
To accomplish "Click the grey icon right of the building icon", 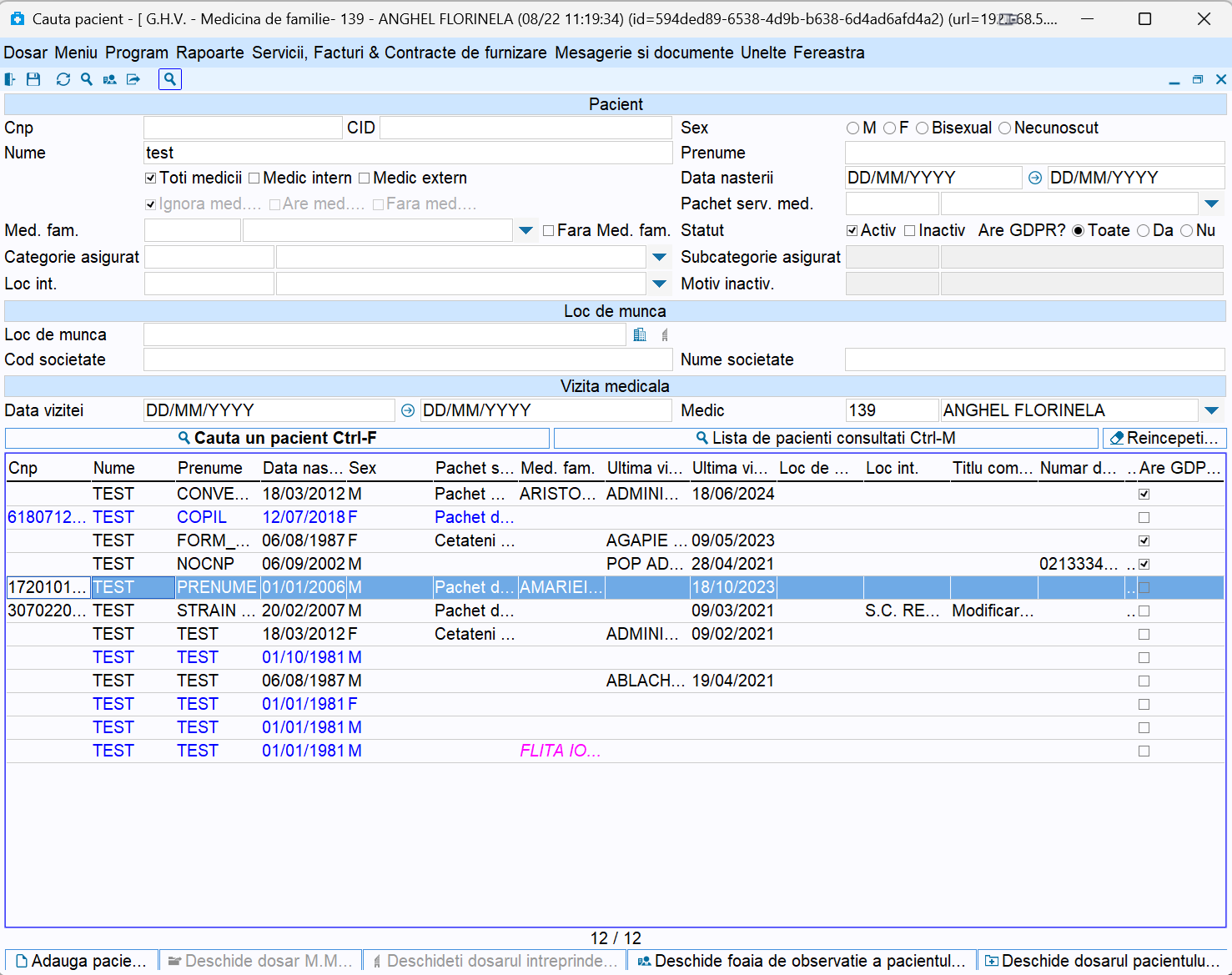I will [665, 334].
